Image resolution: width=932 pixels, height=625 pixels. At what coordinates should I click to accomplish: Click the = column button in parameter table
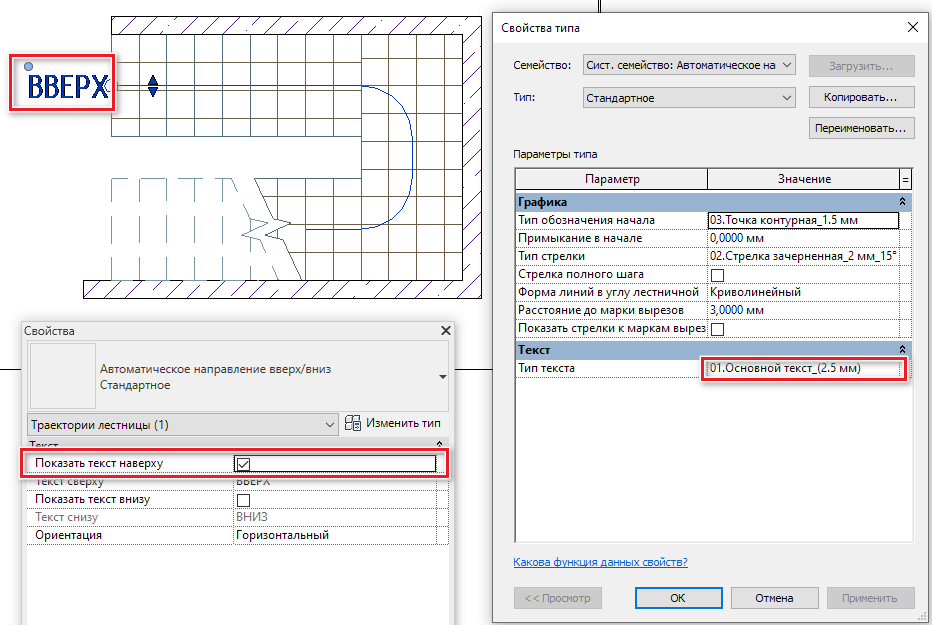coord(905,179)
